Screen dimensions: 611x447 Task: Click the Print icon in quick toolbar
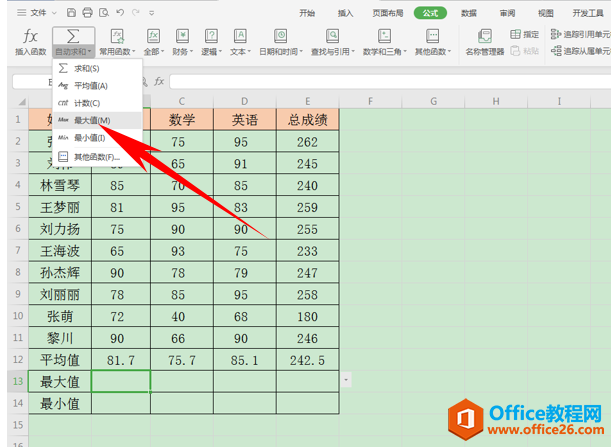coord(87,13)
